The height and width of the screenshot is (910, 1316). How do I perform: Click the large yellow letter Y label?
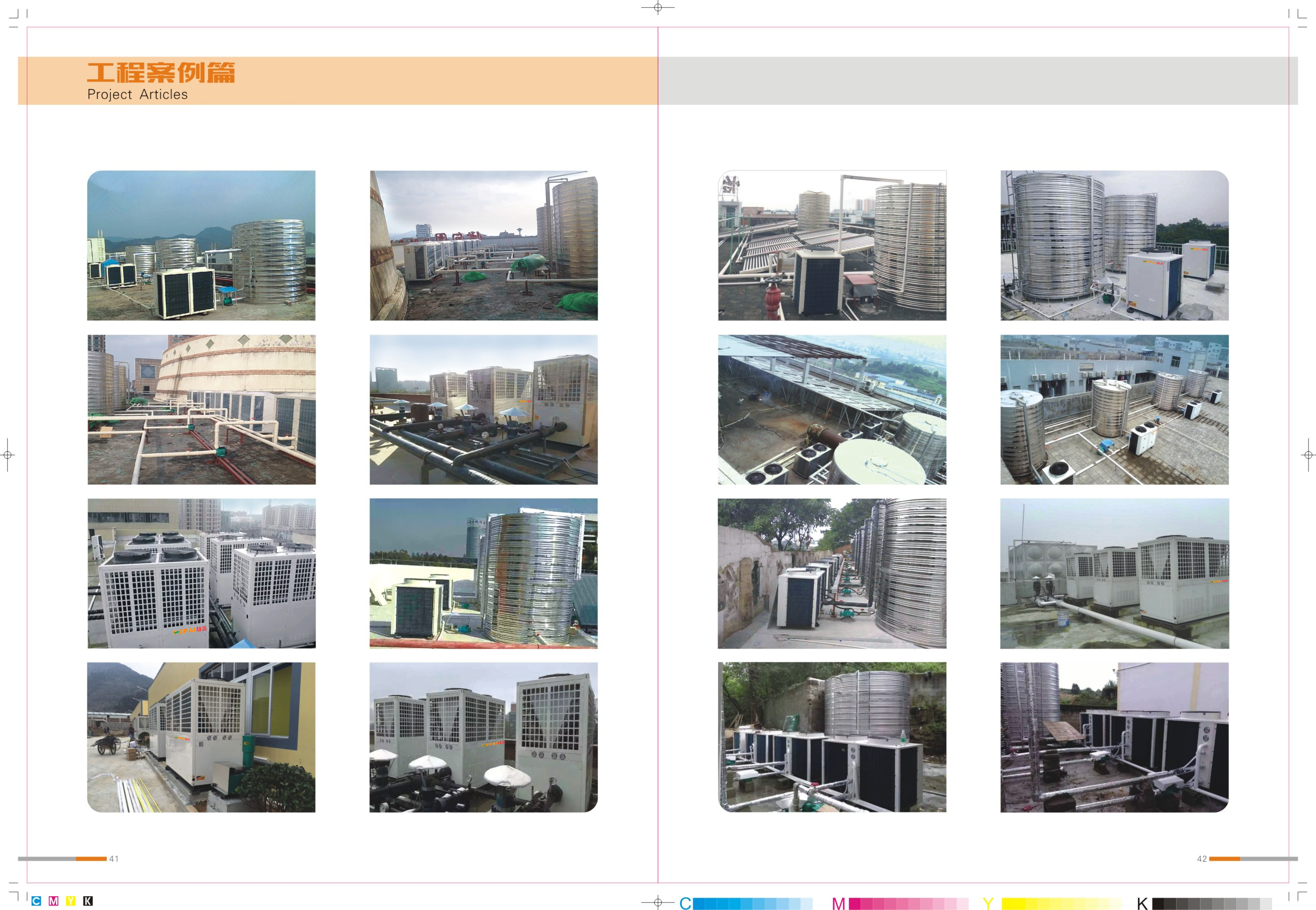click(988, 903)
